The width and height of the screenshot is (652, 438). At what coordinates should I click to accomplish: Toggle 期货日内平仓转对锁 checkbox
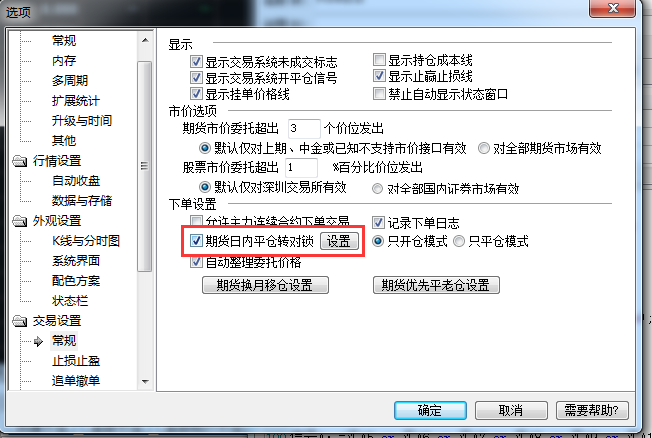[196, 240]
